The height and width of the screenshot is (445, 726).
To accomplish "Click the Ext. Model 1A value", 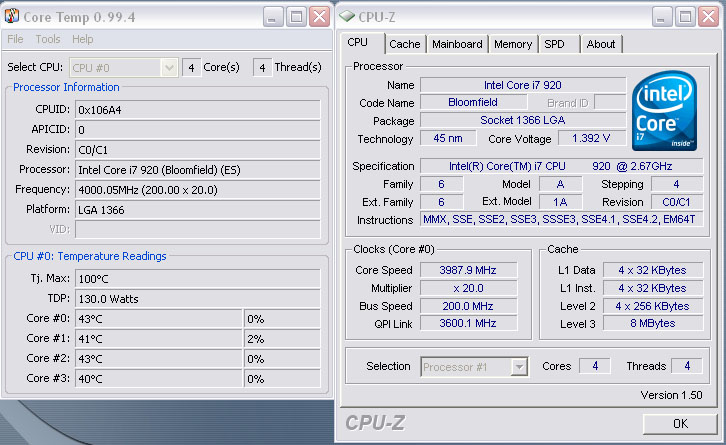I will 560,202.
